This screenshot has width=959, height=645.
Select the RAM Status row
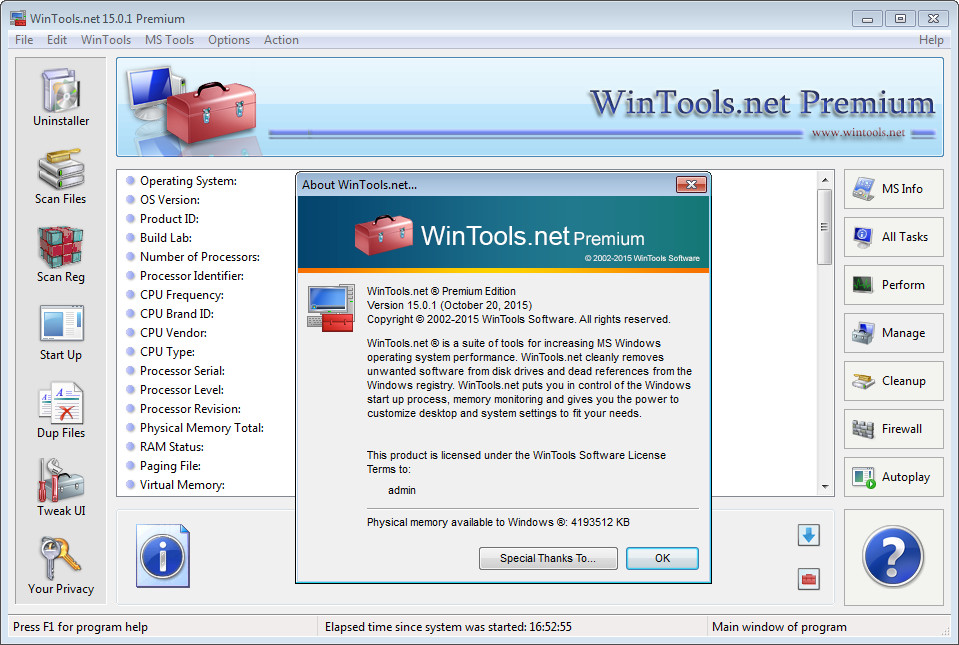[x=165, y=446]
